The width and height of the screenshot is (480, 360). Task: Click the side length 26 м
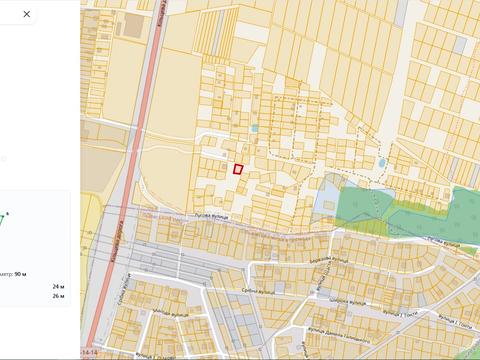coord(58,296)
